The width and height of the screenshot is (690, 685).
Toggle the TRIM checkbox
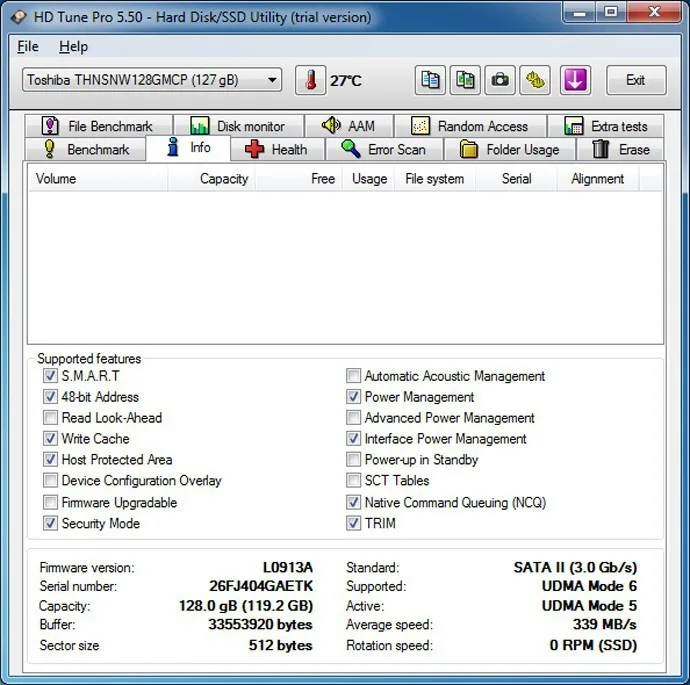tap(353, 523)
